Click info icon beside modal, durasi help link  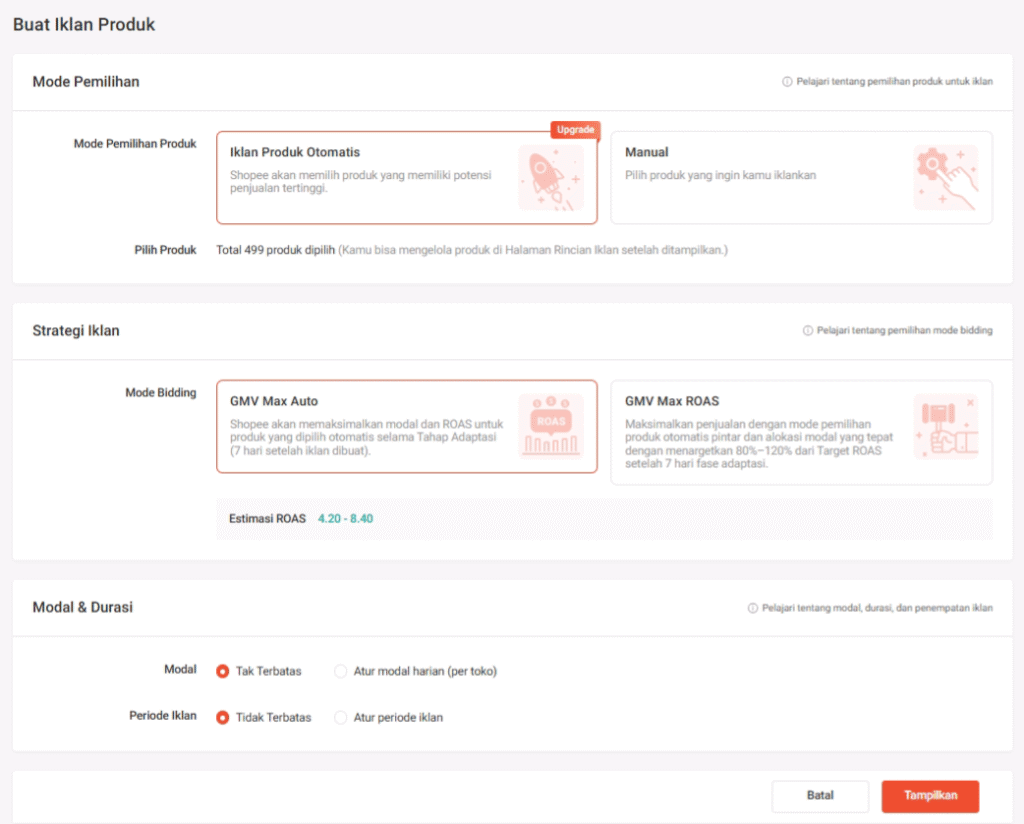click(x=752, y=608)
